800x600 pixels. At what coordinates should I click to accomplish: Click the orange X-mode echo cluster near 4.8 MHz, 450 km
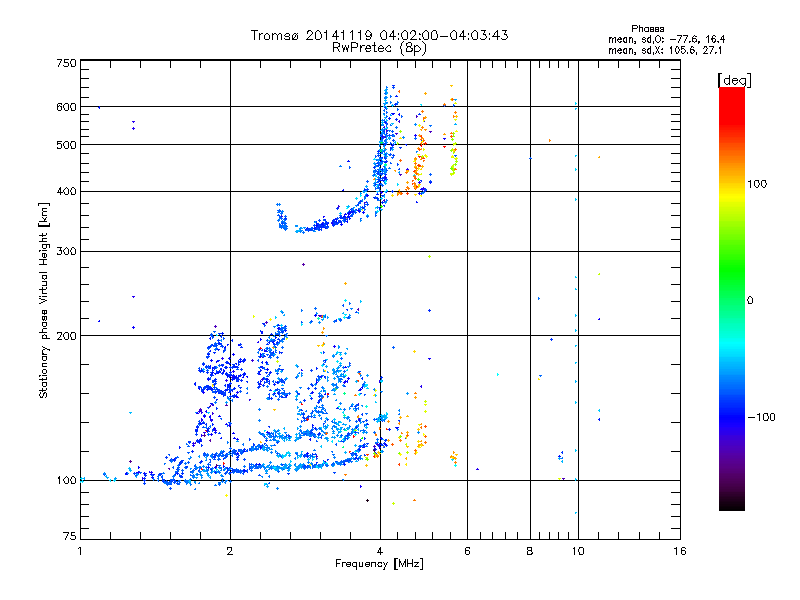click(x=418, y=168)
